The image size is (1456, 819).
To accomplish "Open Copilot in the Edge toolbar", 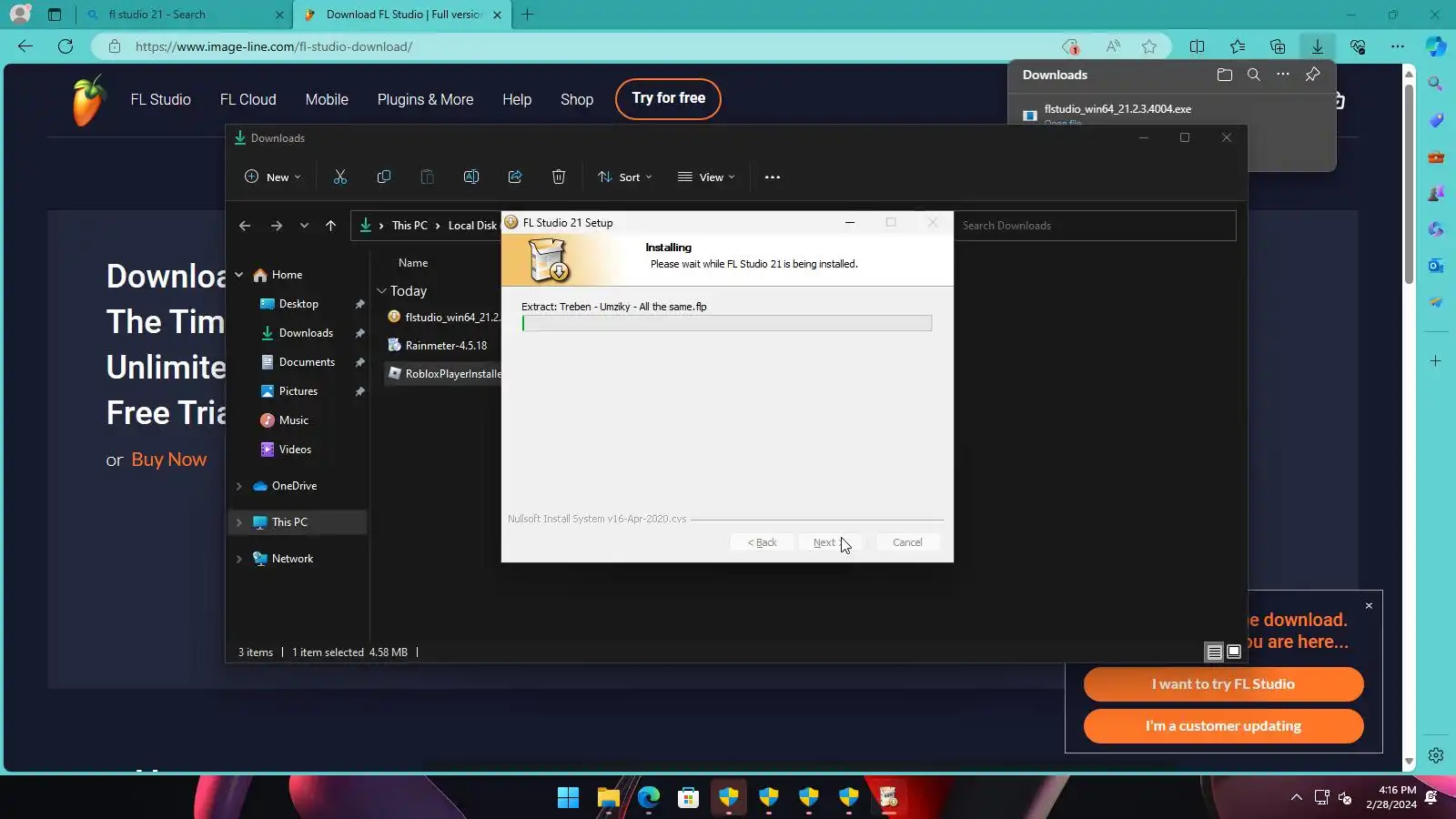I will coord(1436,46).
